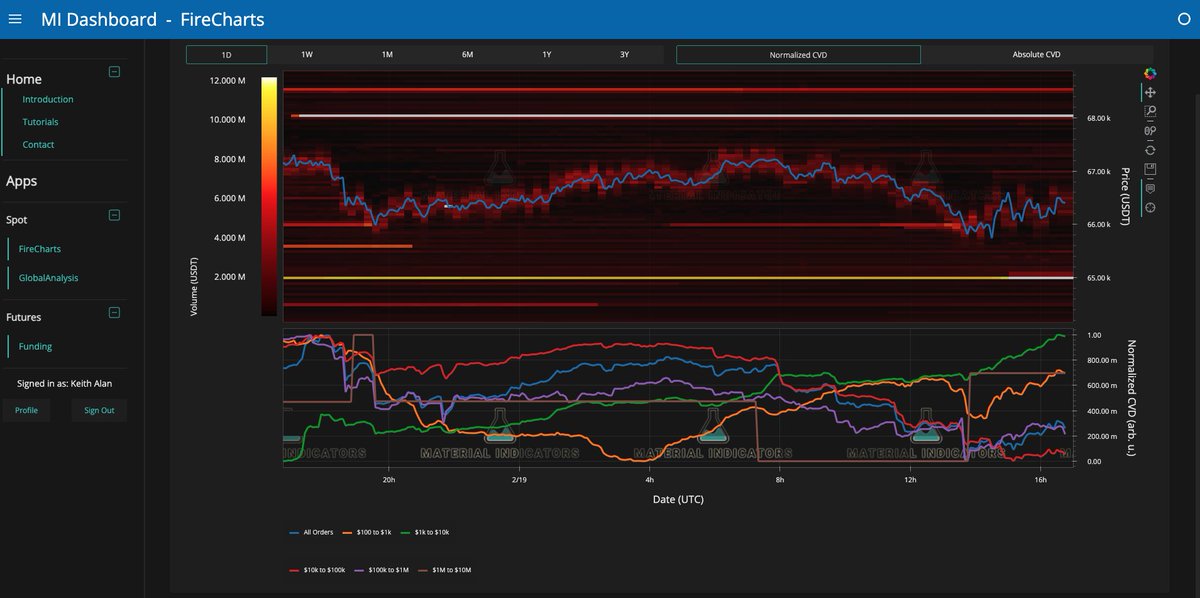Select the 6M timeframe tab

click(466, 54)
